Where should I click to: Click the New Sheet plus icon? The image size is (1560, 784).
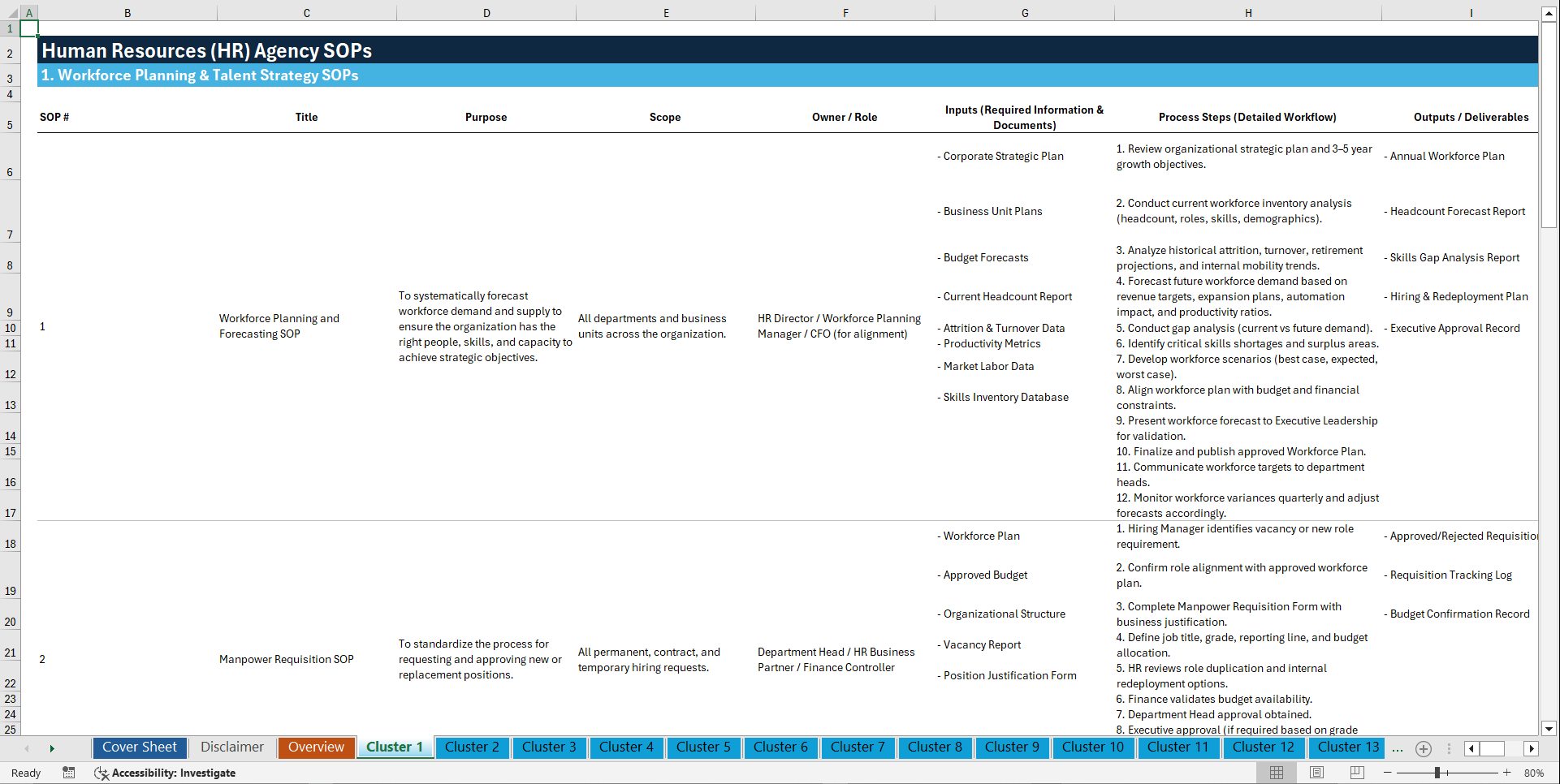tap(1423, 748)
